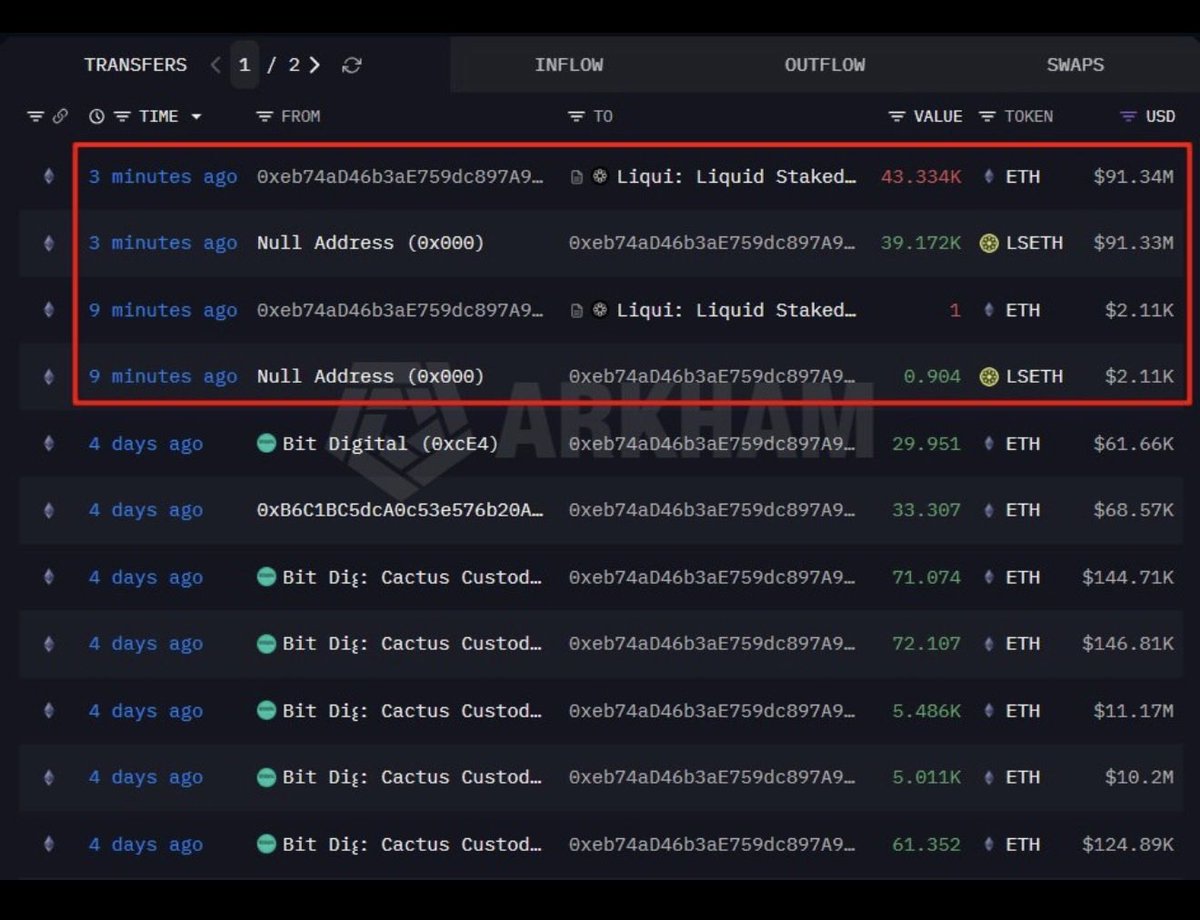
Task: Open Liqui: Liquid Staked in 43.334K row
Action: click(x=736, y=177)
